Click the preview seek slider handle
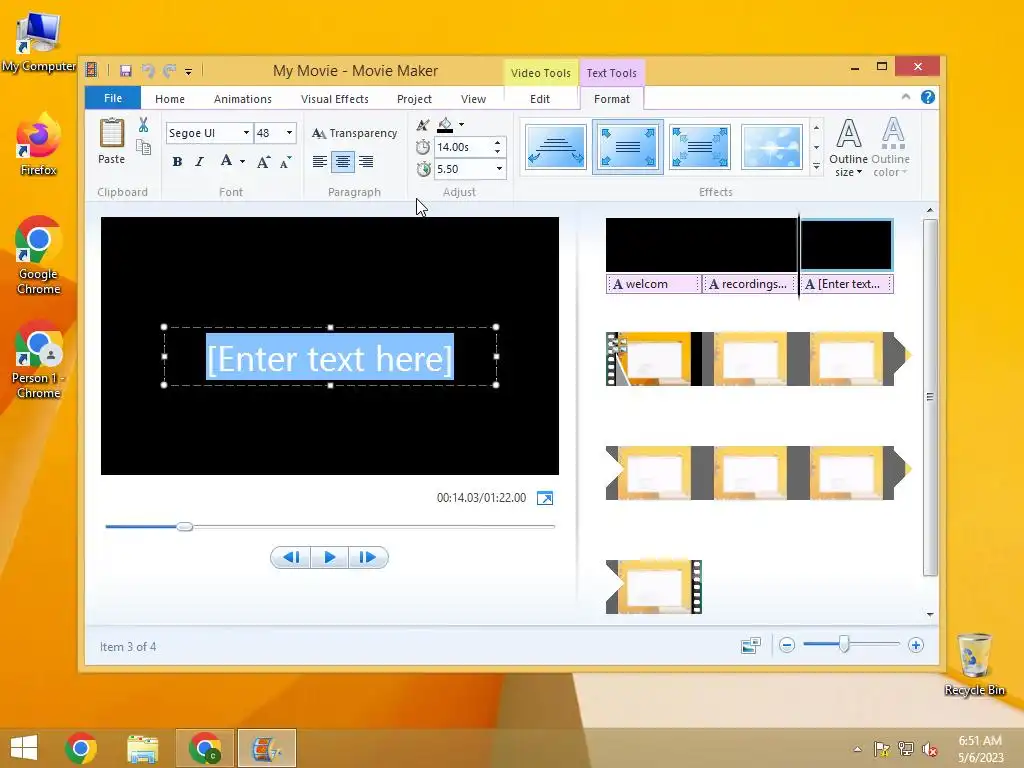1024x768 pixels. [185, 526]
